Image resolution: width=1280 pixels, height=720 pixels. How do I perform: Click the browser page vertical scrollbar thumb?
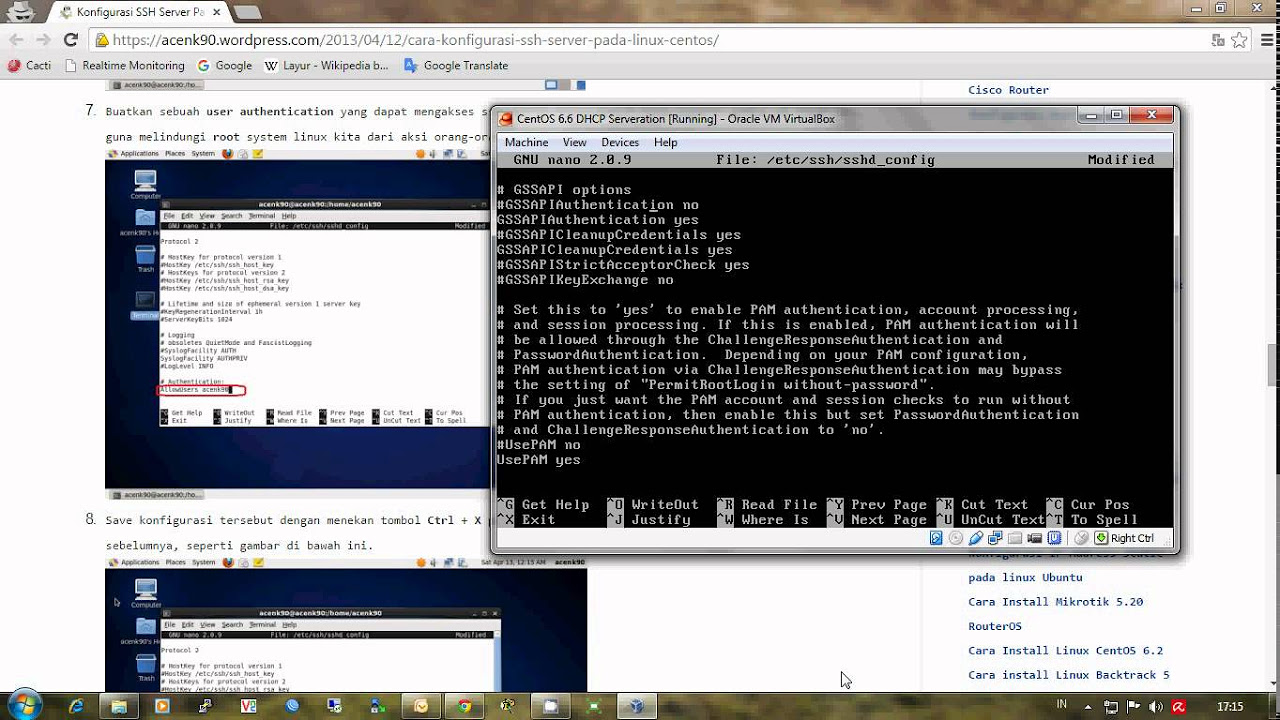1272,365
